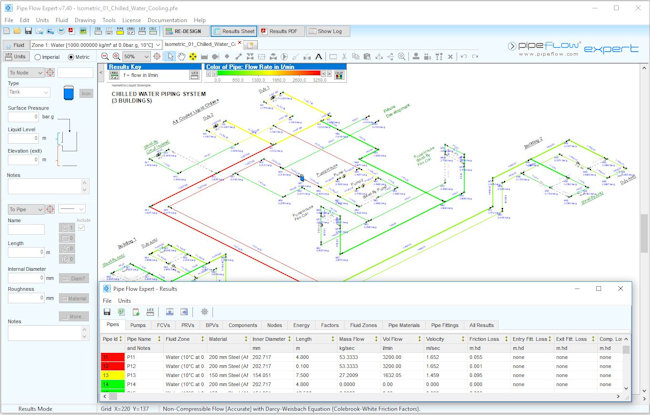Click the cut scissors icon
The height and width of the screenshot is (415, 650).
pyautogui.click(x=344, y=56)
